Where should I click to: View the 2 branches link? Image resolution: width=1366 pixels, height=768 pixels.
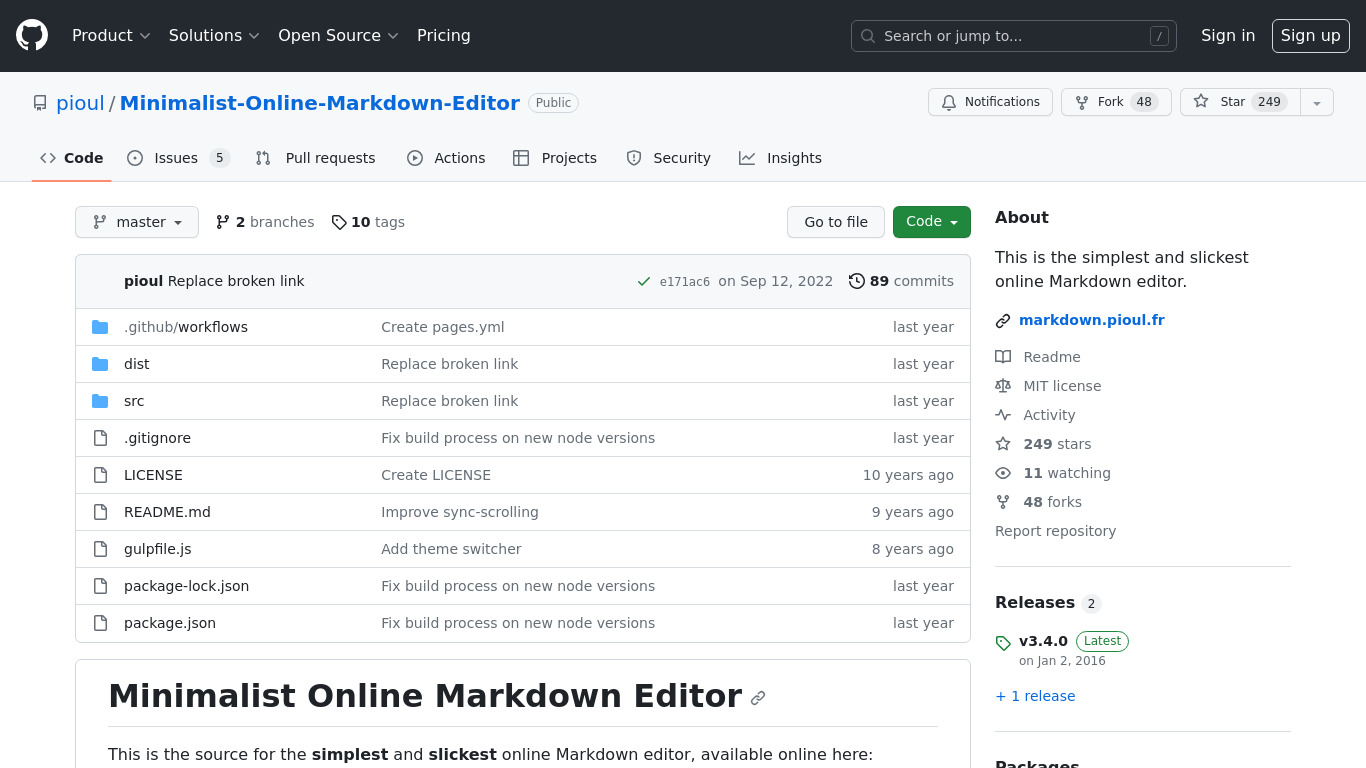265,222
